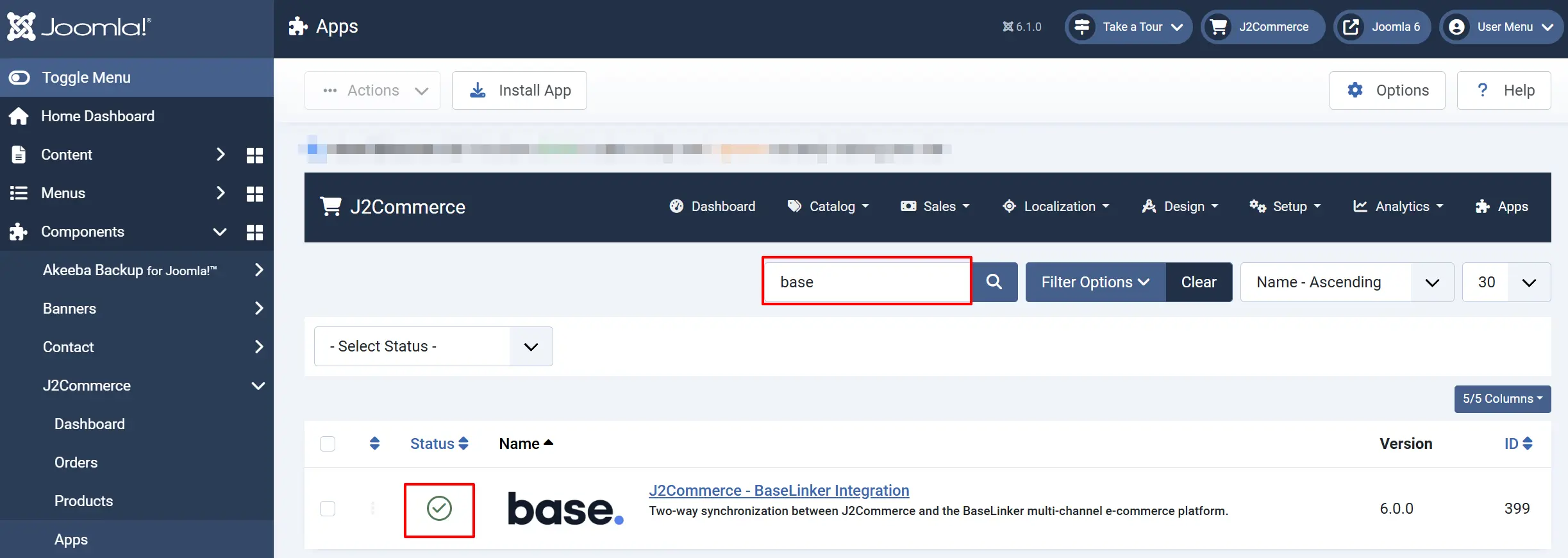Viewport: 1568px width, 558px height.
Task: Sort by ordering column arrows
Action: [x=375, y=444]
